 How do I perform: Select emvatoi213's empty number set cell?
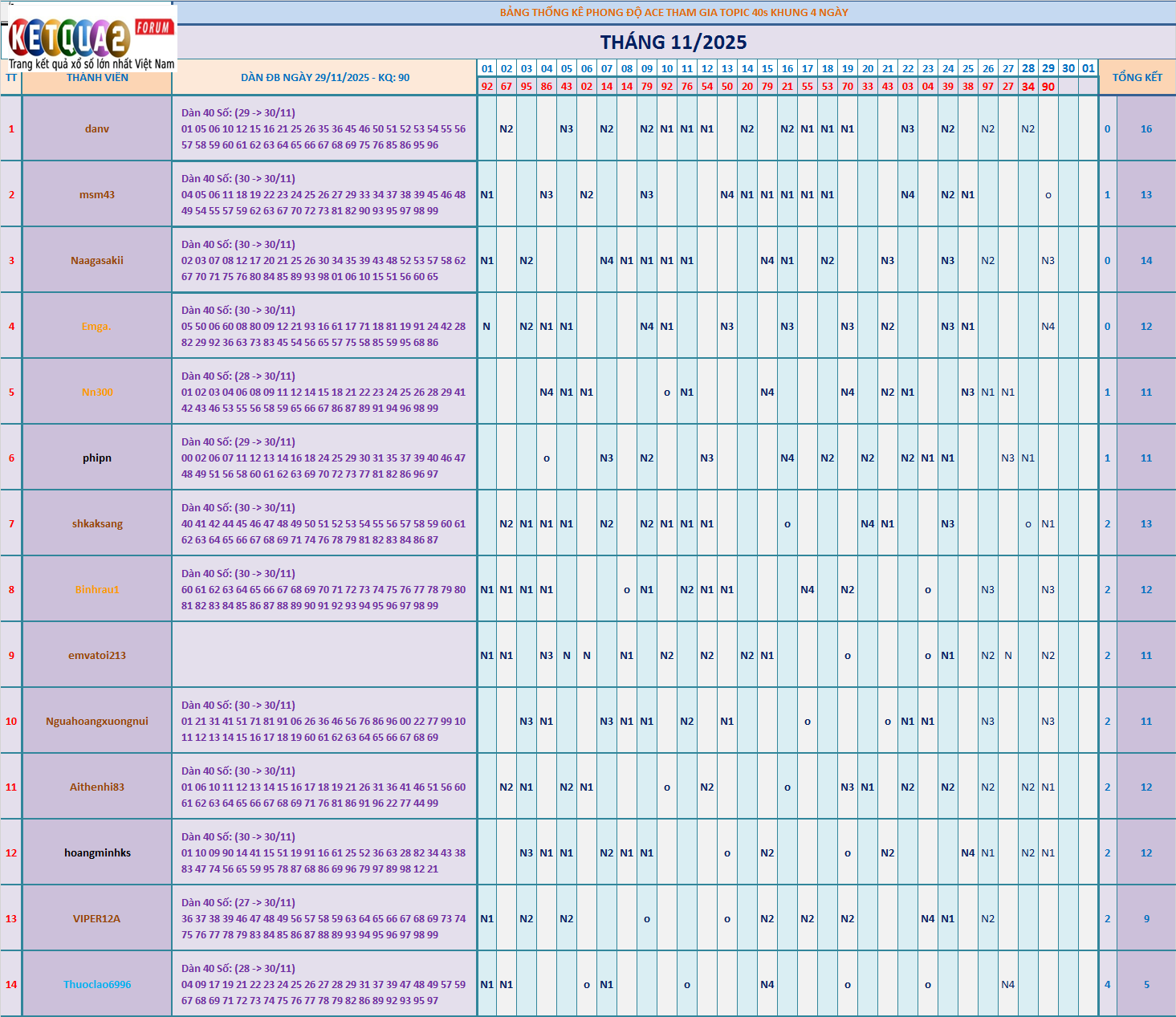[x=325, y=656]
